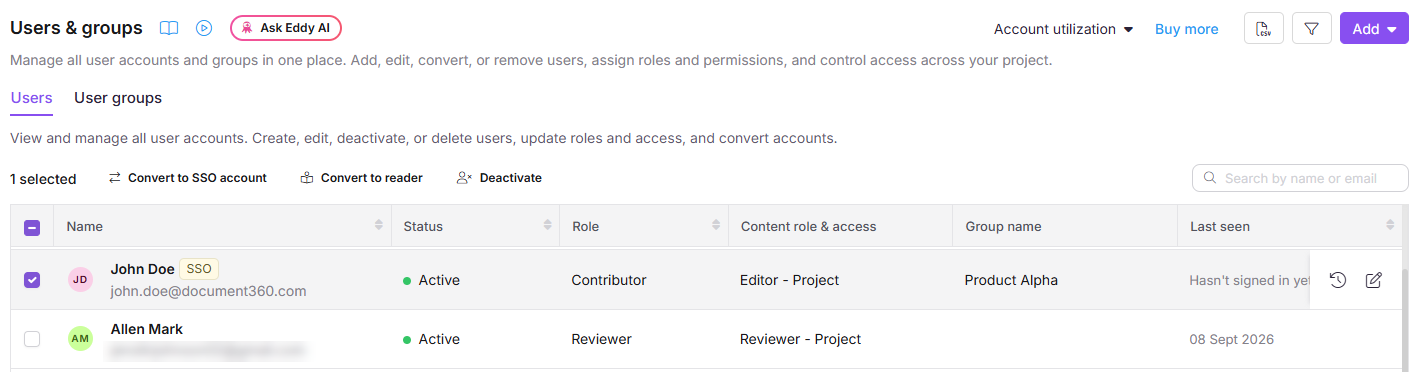Open the documentation book icon
Viewport: 1420px width, 372px height.
pyautogui.click(x=170, y=28)
